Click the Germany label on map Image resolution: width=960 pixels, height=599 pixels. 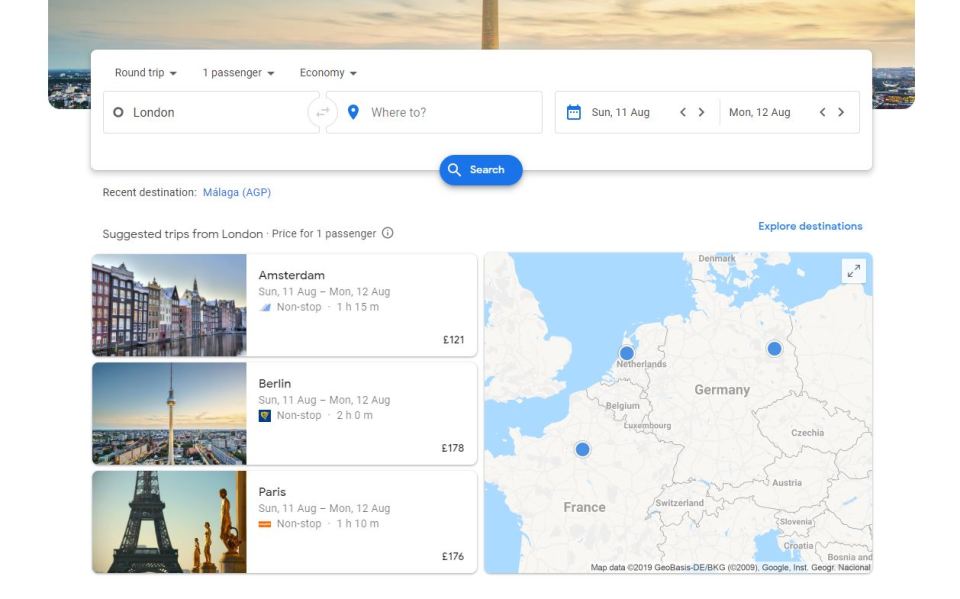[x=722, y=390]
